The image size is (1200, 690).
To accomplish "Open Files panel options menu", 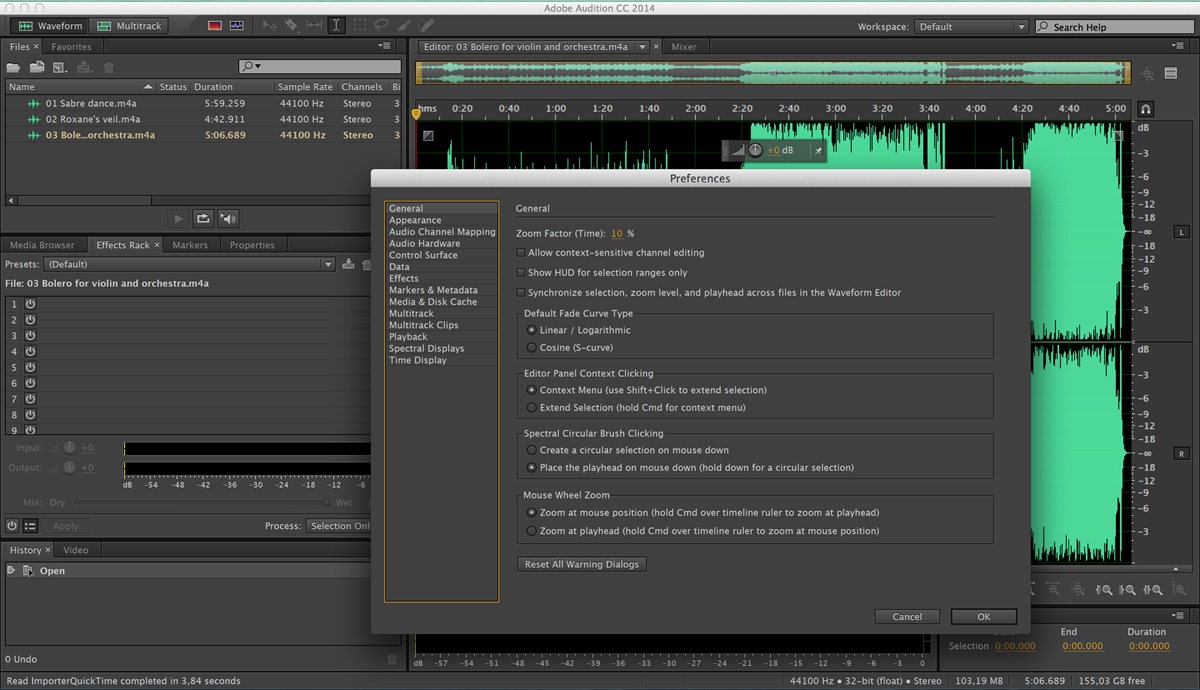I will pos(385,46).
